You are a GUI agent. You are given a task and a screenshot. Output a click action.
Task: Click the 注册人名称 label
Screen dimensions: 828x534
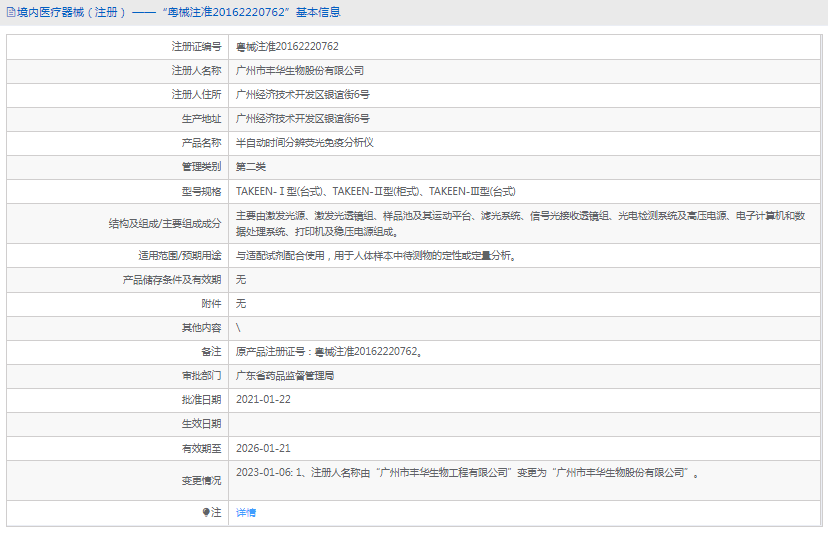[x=196, y=71]
